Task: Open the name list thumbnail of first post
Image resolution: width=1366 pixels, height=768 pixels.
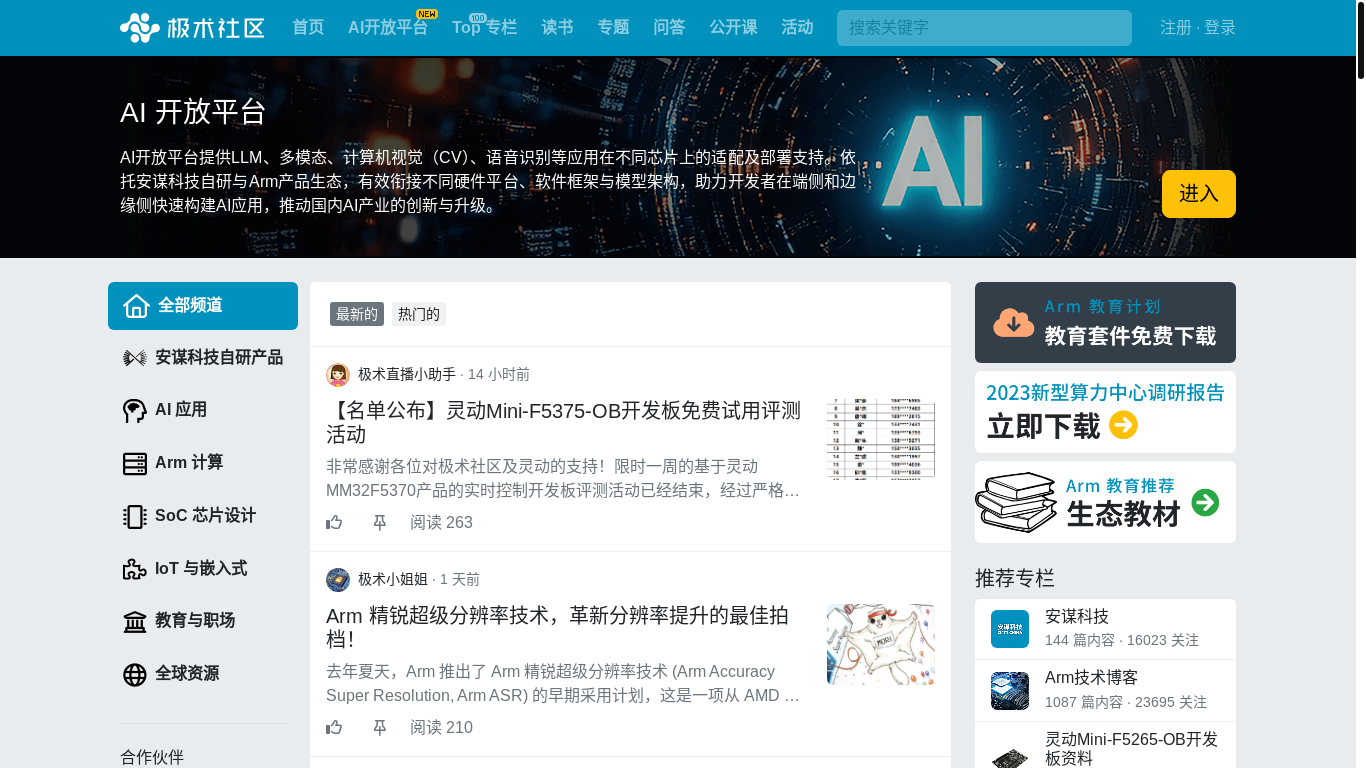Action: [x=881, y=440]
